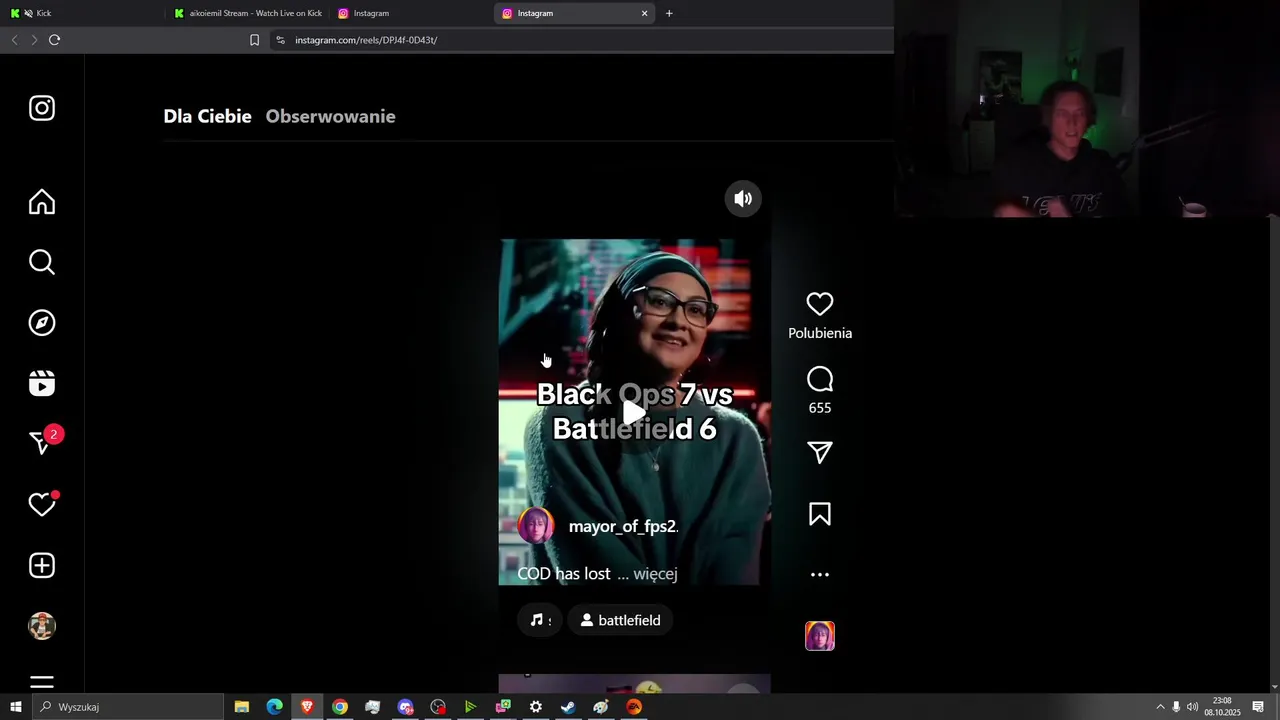Screen dimensions: 1280x720
Task: Switch to 'Dla Ciebie' feed tab
Action: coord(207,116)
